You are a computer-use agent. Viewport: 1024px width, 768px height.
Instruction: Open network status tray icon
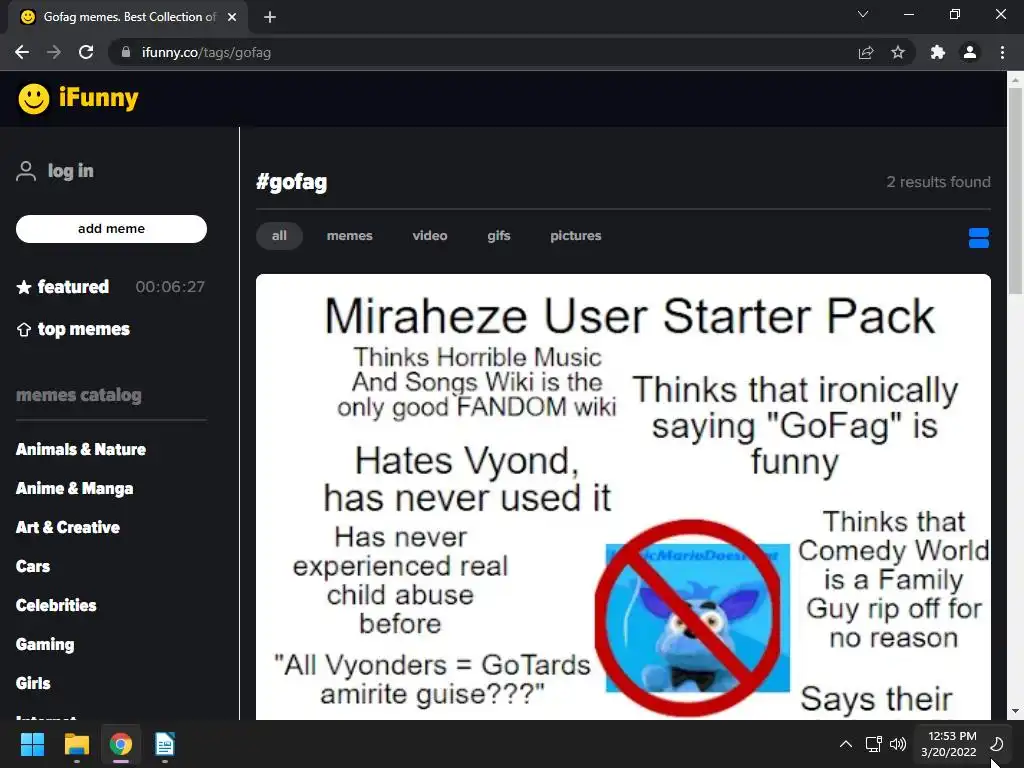tap(873, 744)
